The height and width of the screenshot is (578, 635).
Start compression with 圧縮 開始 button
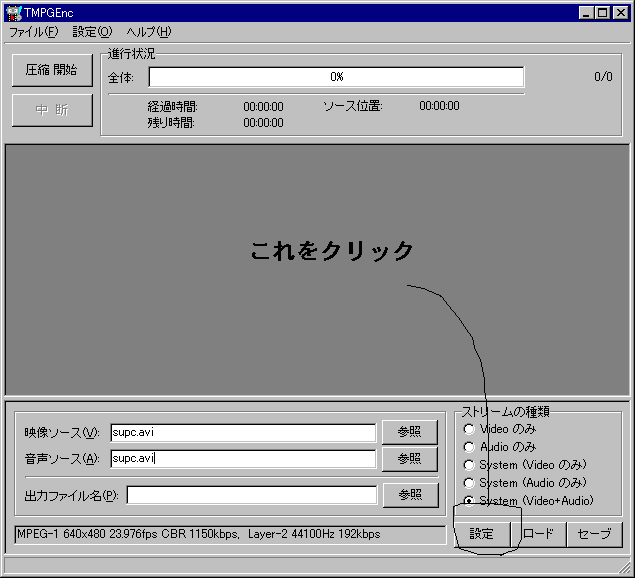(x=52, y=70)
